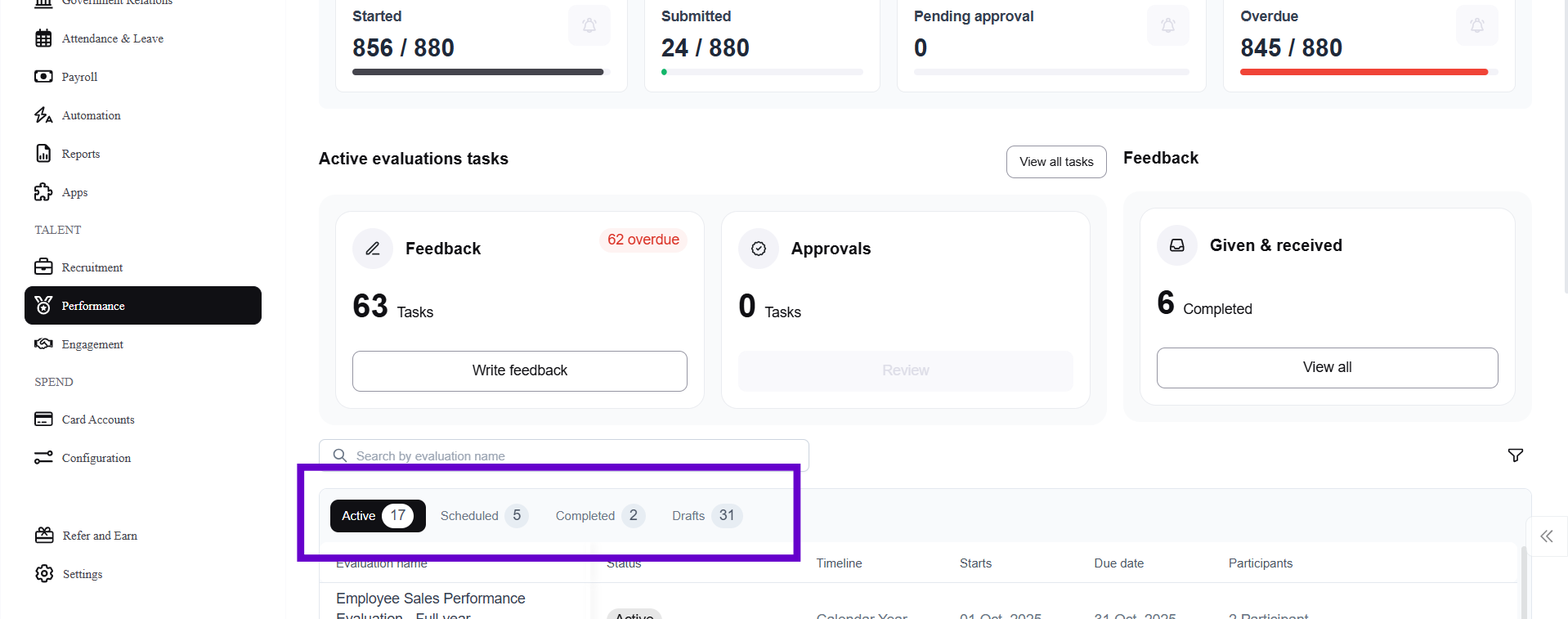Switch to the Completed tab
1568x619 pixels.
click(x=599, y=516)
